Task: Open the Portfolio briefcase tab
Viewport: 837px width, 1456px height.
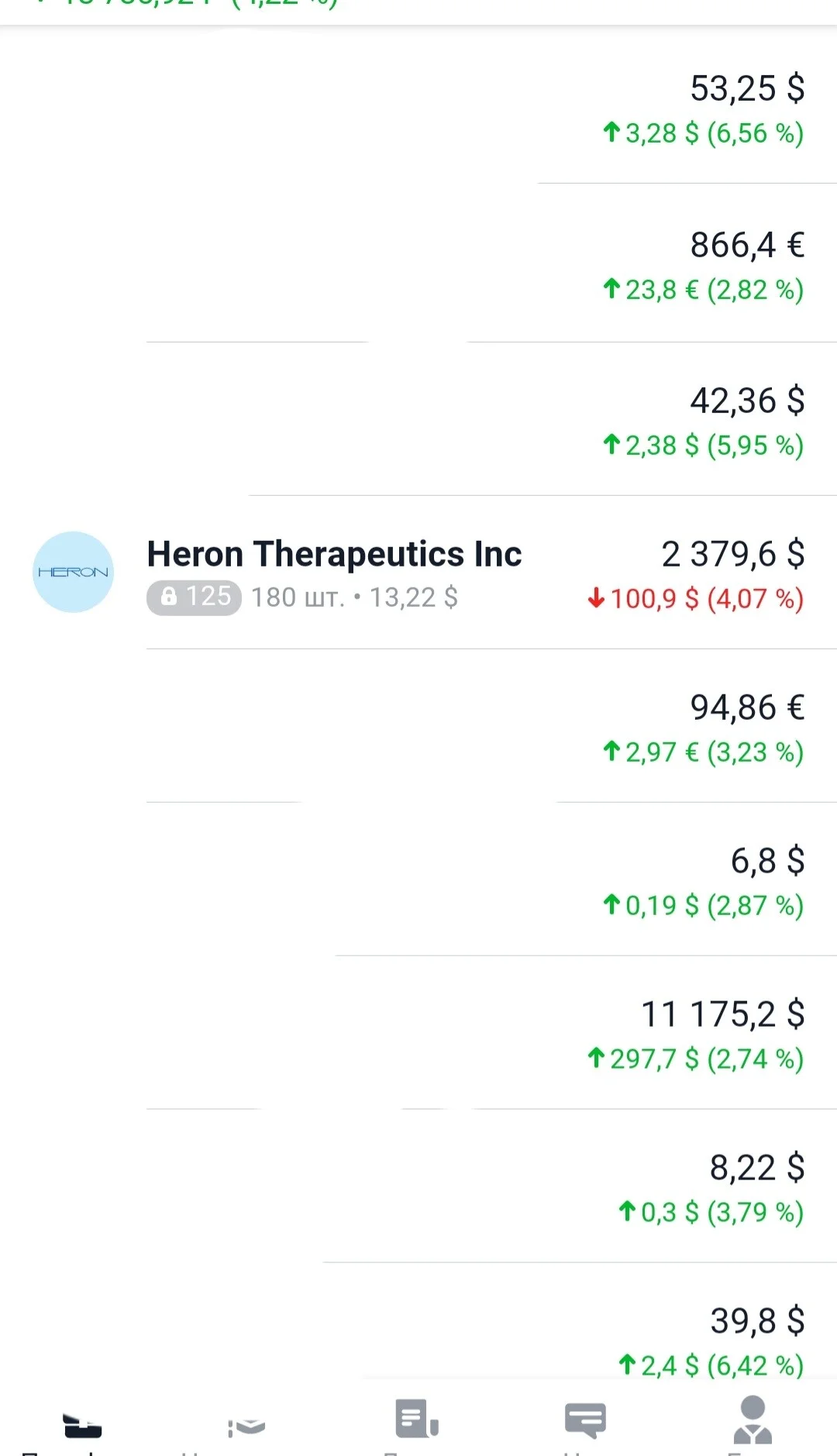Action: click(82, 1424)
